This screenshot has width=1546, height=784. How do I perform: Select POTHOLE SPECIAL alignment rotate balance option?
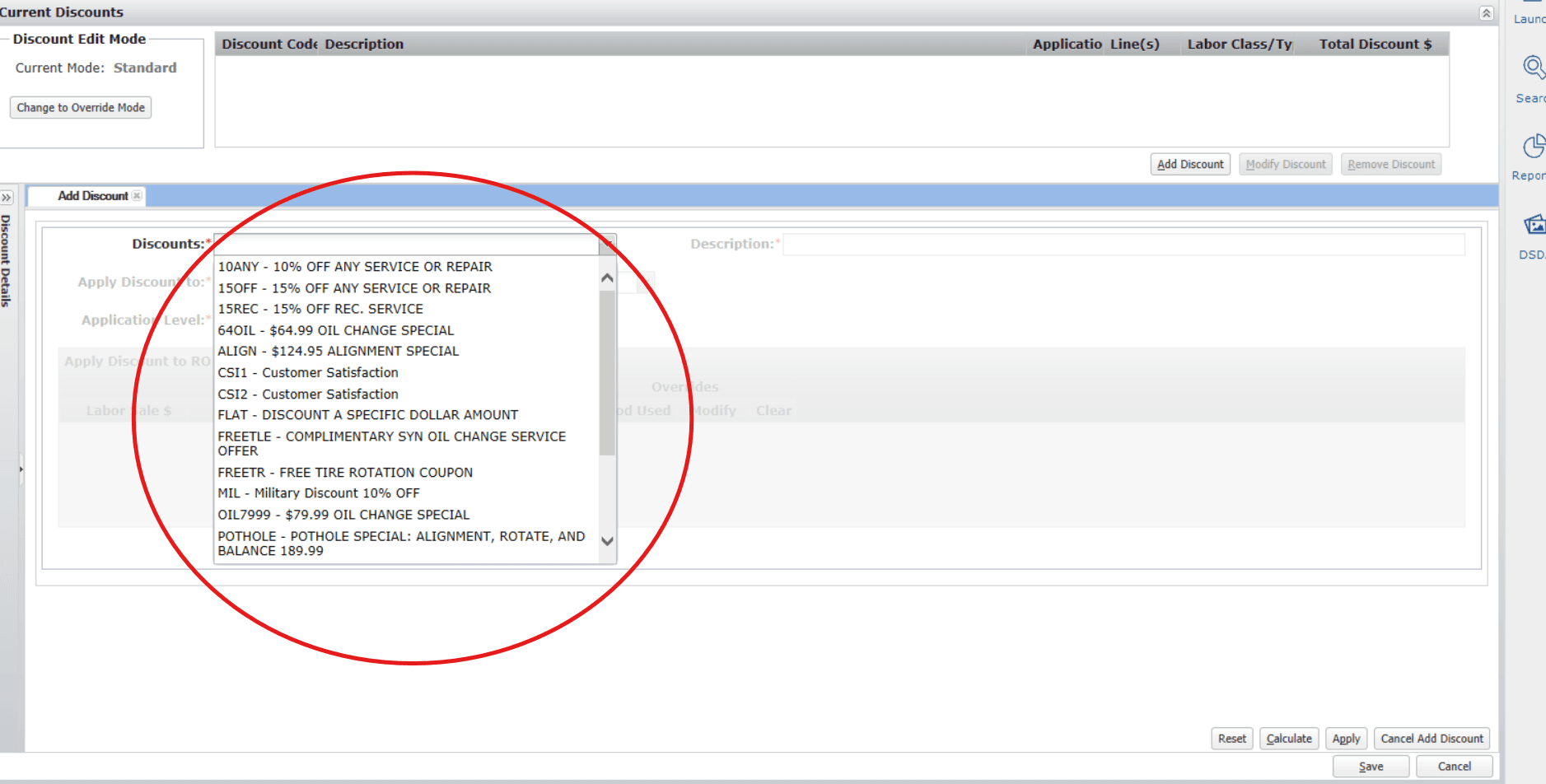pyautogui.click(x=401, y=544)
